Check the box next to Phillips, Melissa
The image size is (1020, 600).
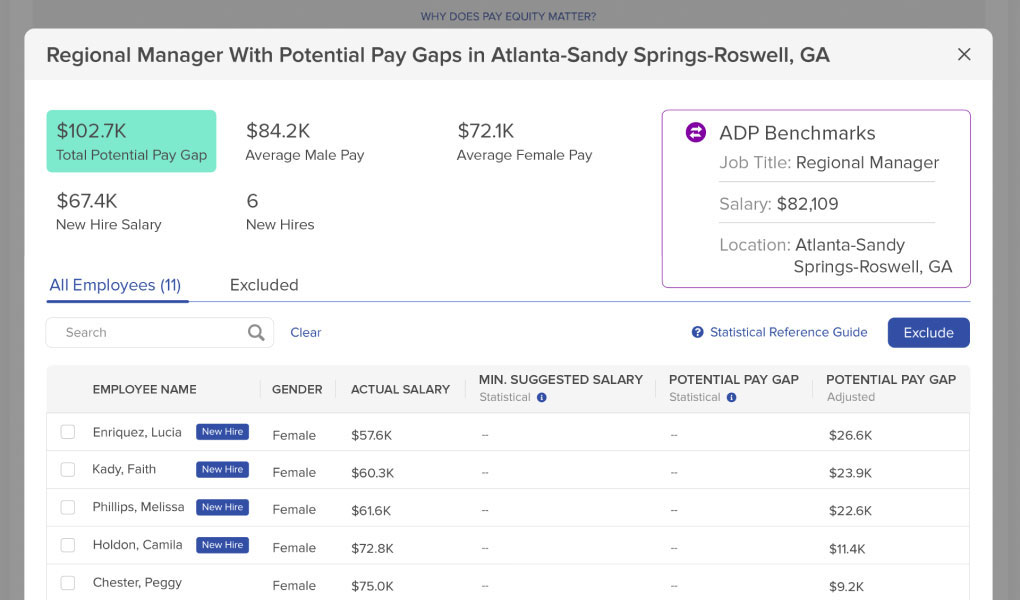pyautogui.click(x=68, y=508)
